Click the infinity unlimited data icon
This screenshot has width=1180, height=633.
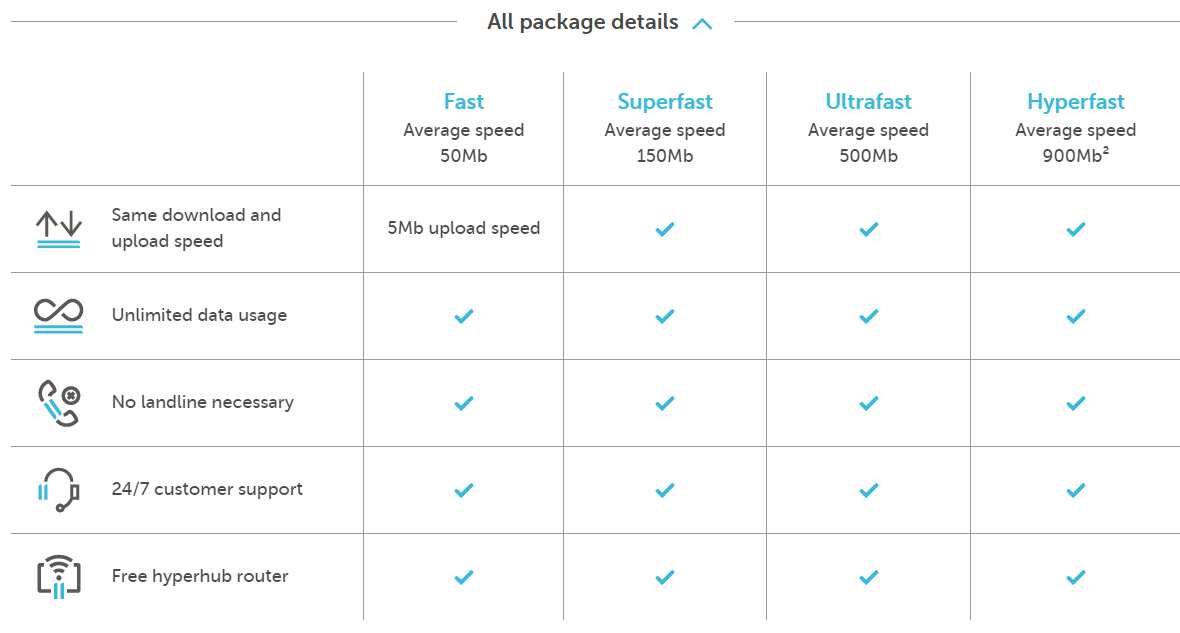point(58,315)
